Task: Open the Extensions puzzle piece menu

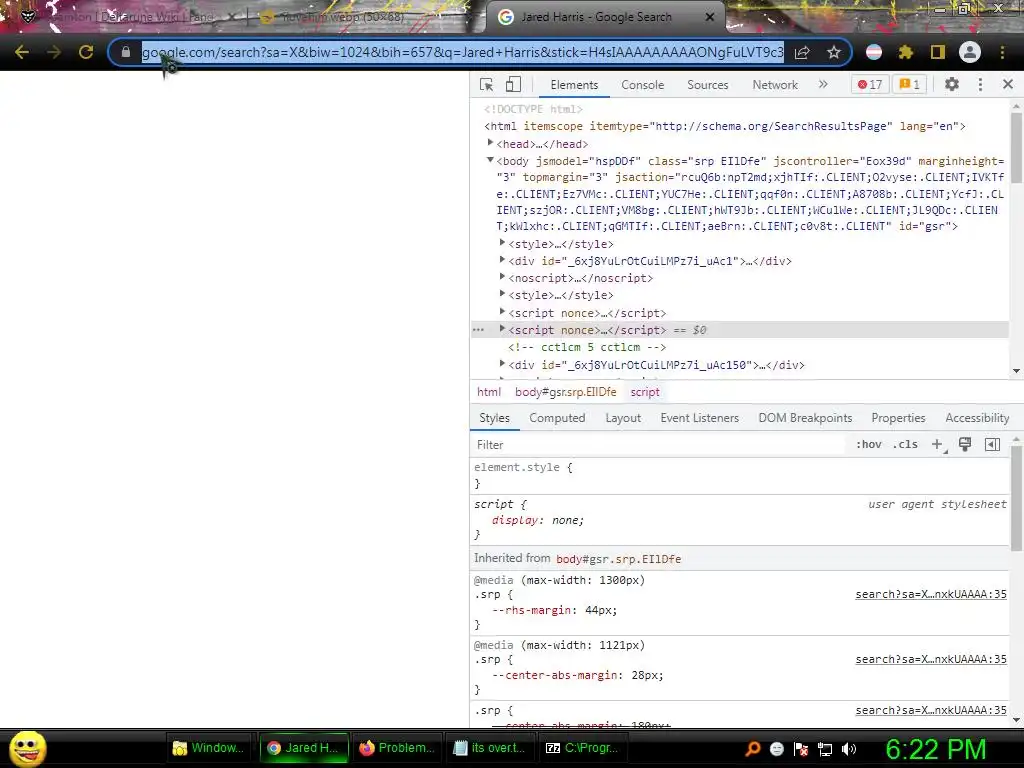Action: click(906, 52)
